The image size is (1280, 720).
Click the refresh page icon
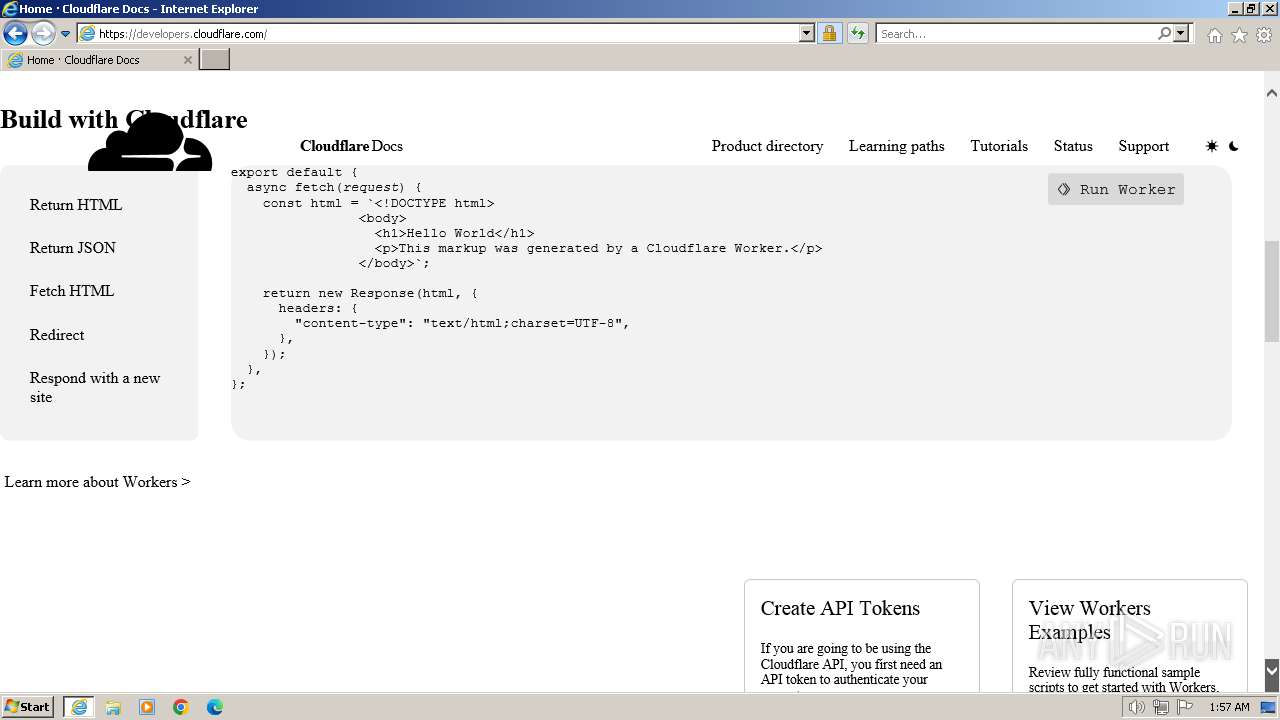[857, 34]
